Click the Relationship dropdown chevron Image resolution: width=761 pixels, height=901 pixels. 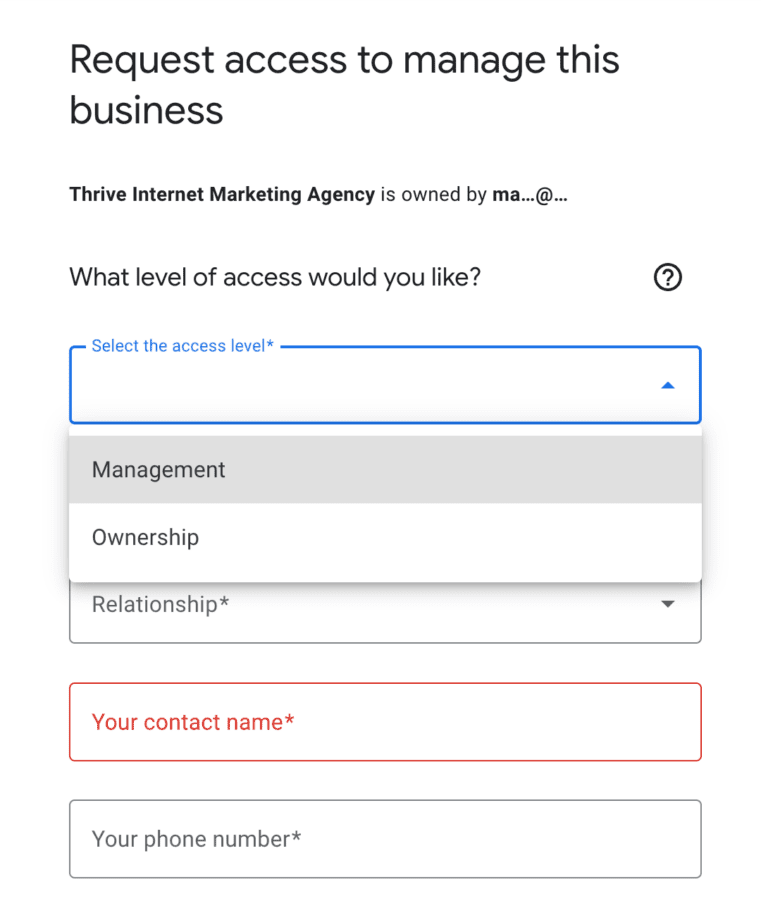coord(667,604)
